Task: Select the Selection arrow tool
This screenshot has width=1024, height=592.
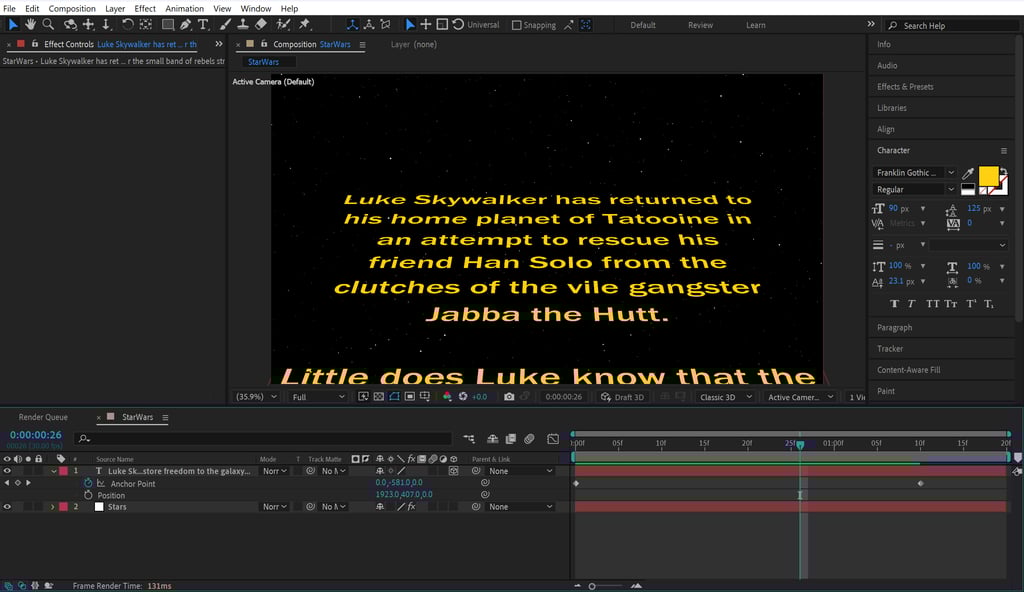Action: point(12,25)
